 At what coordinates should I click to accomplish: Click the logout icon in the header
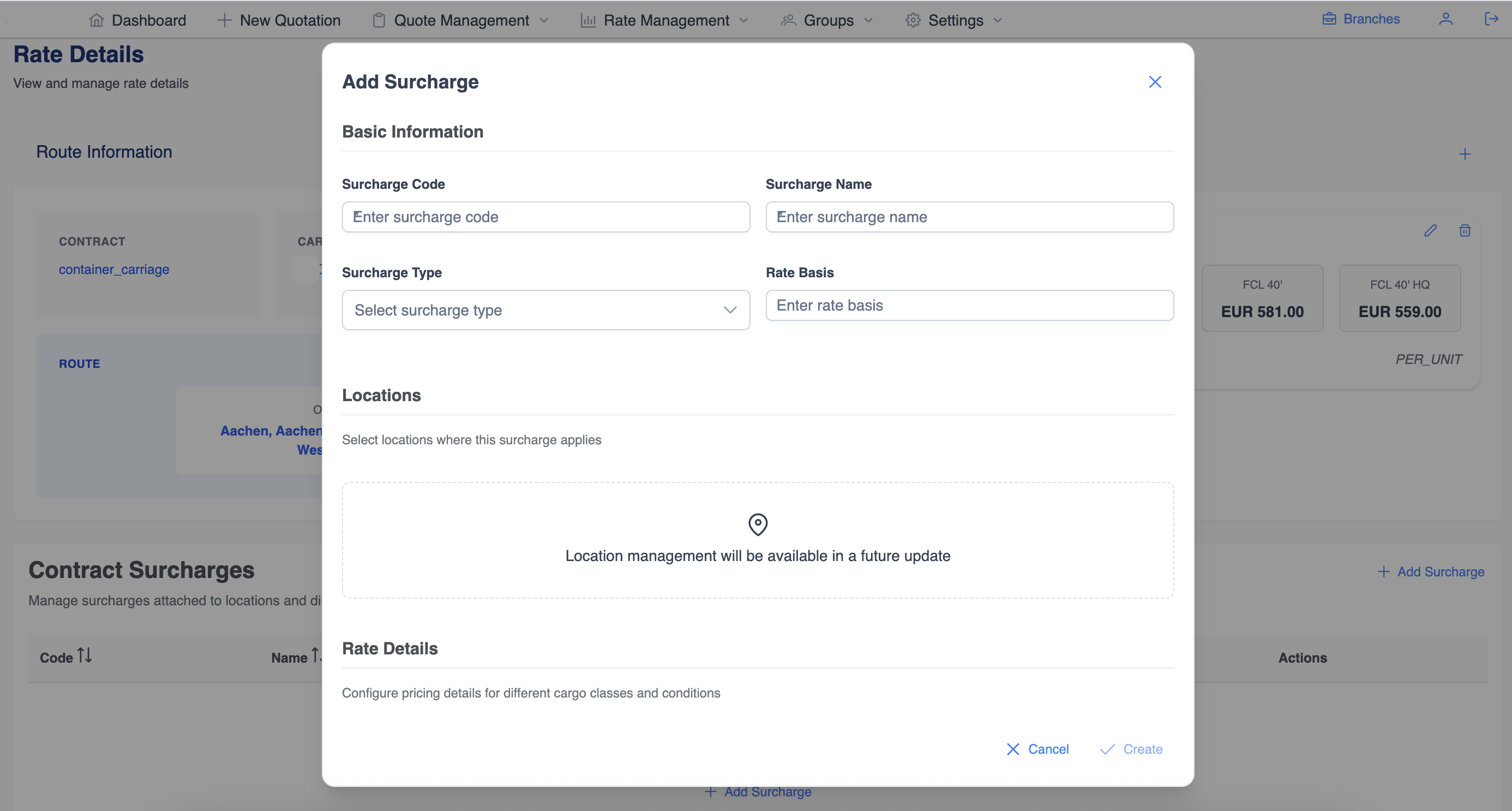(1491, 20)
